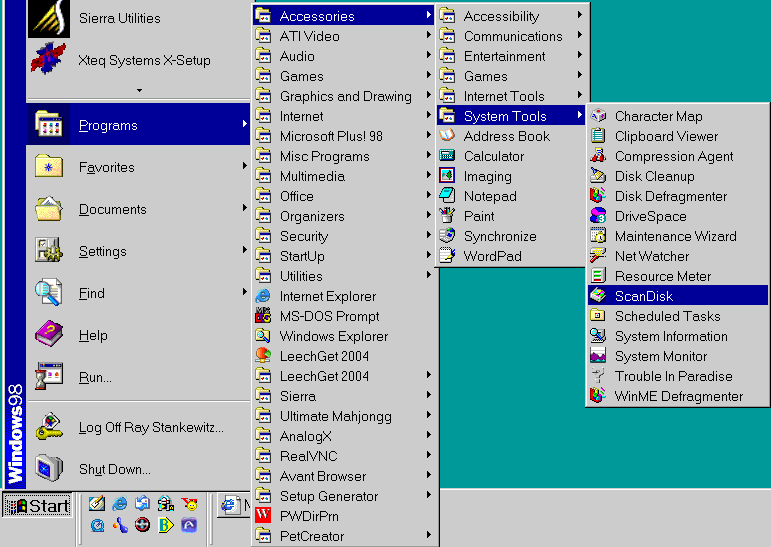
Task: Click the Disk Defragmenter icon
Action: click(598, 196)
